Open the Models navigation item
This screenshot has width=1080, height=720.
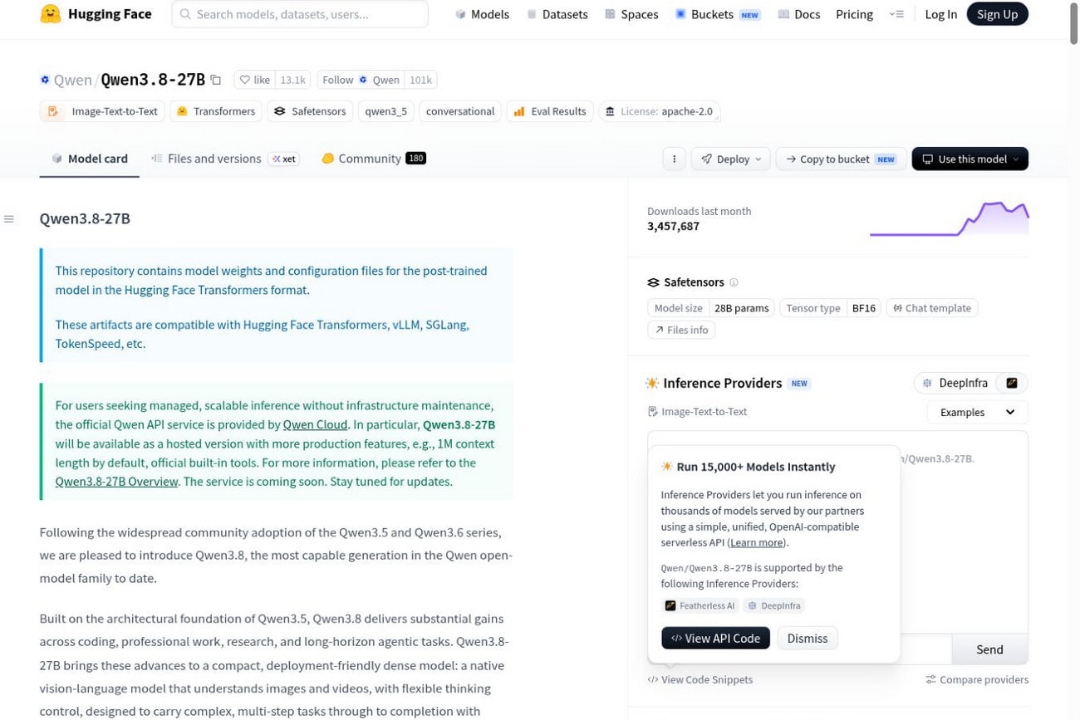(482, 14)
